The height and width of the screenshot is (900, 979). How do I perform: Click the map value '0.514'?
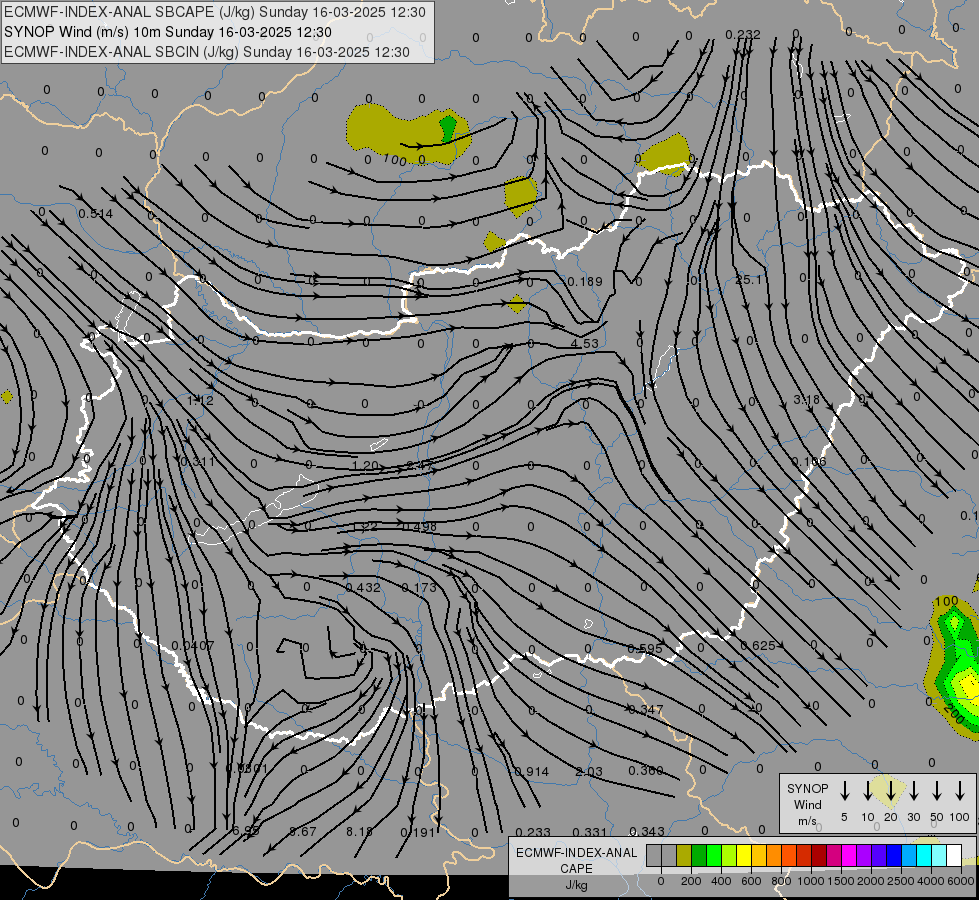(x=96, y=214)
